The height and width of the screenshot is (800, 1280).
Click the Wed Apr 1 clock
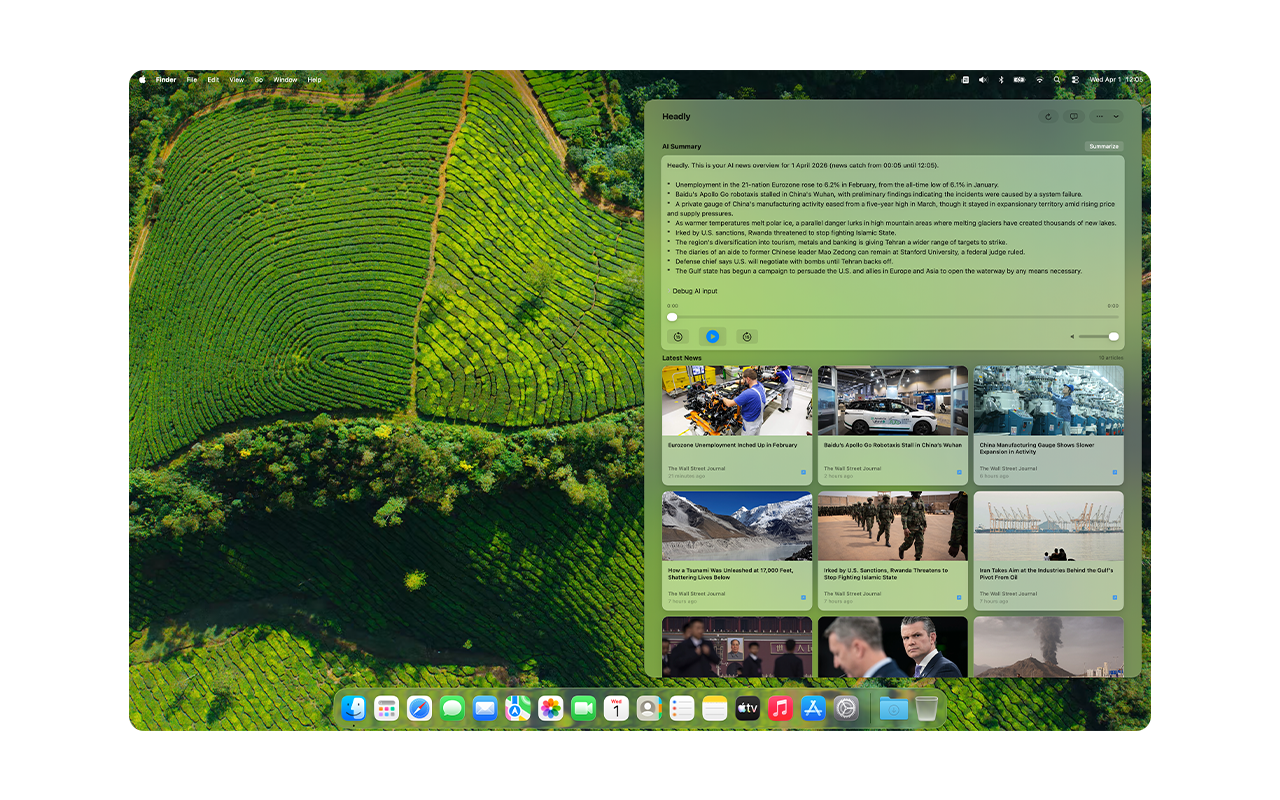[1116, 79]
